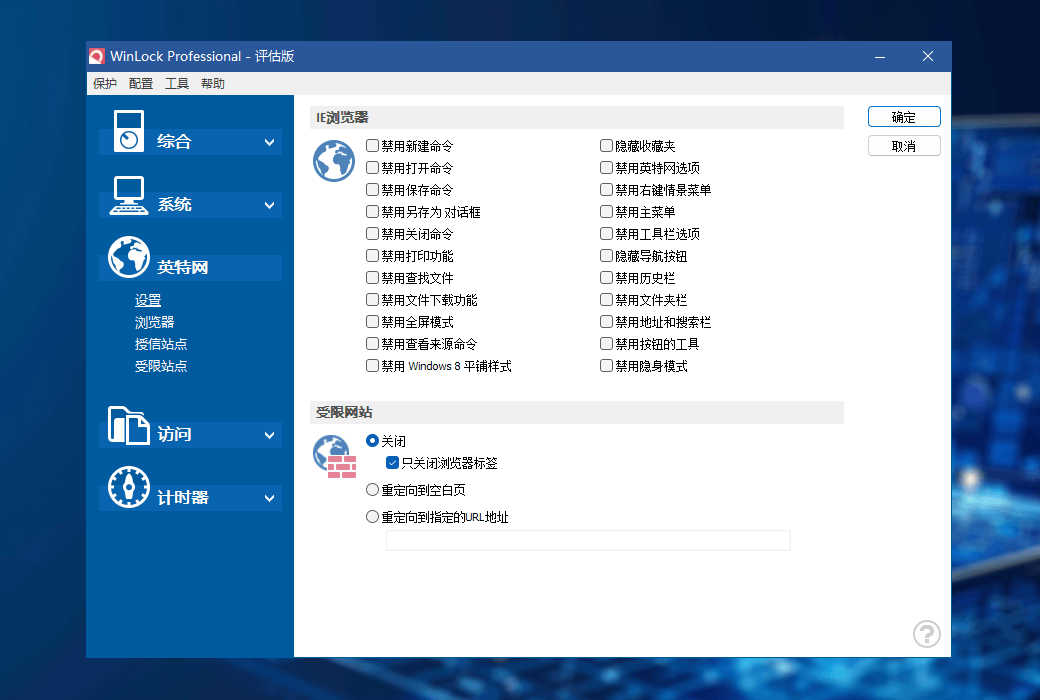
Task: Click the 计时器 compass icon
Action: pyautogui.click(x=129, y=487)
